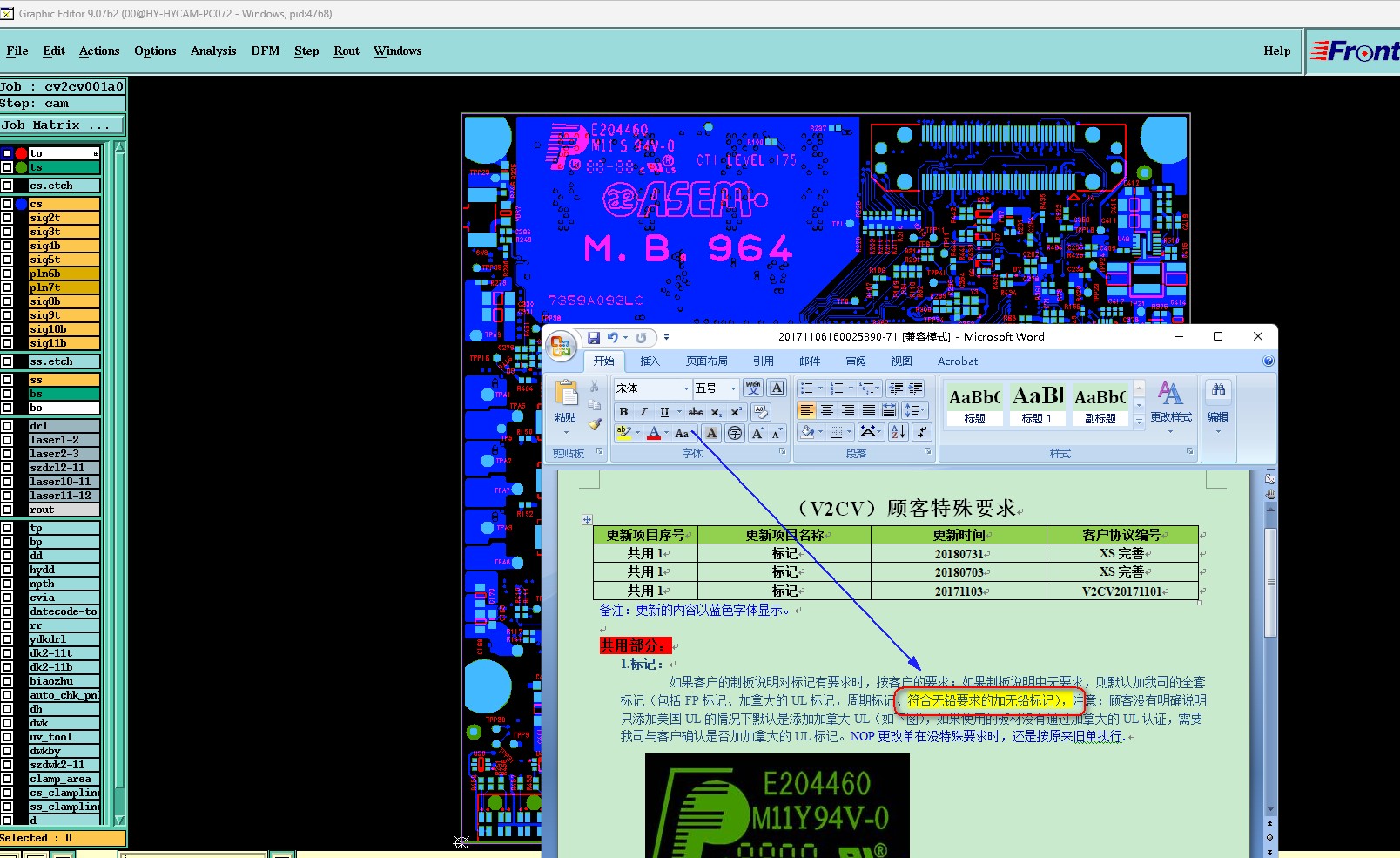1400x858 pixels.
Task: Toggle checkbox for layer drl
Action: (x=7, y=426)
